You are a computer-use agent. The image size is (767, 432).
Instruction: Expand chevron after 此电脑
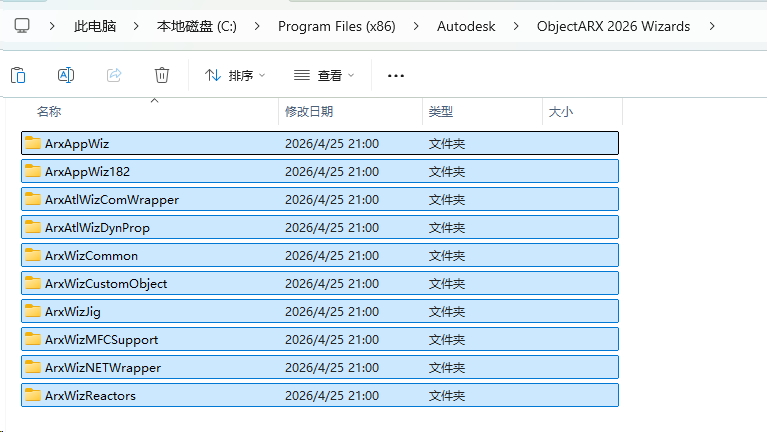[x=136, y=26]
